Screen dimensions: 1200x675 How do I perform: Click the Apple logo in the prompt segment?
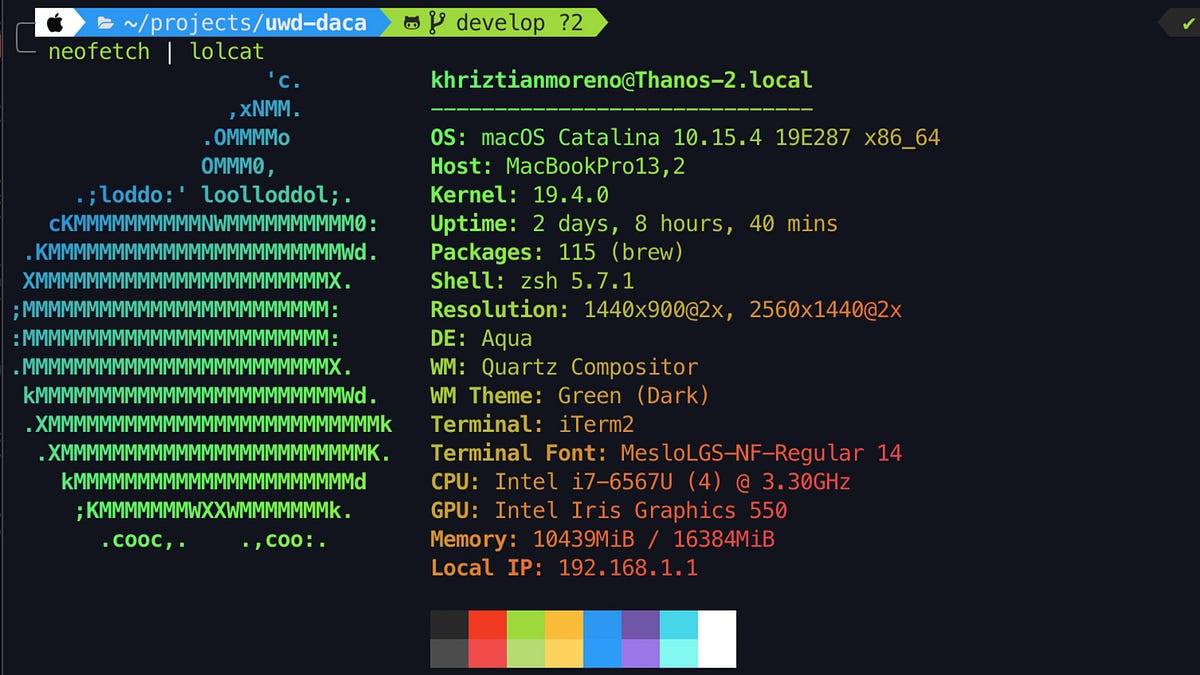coord(55,22)
